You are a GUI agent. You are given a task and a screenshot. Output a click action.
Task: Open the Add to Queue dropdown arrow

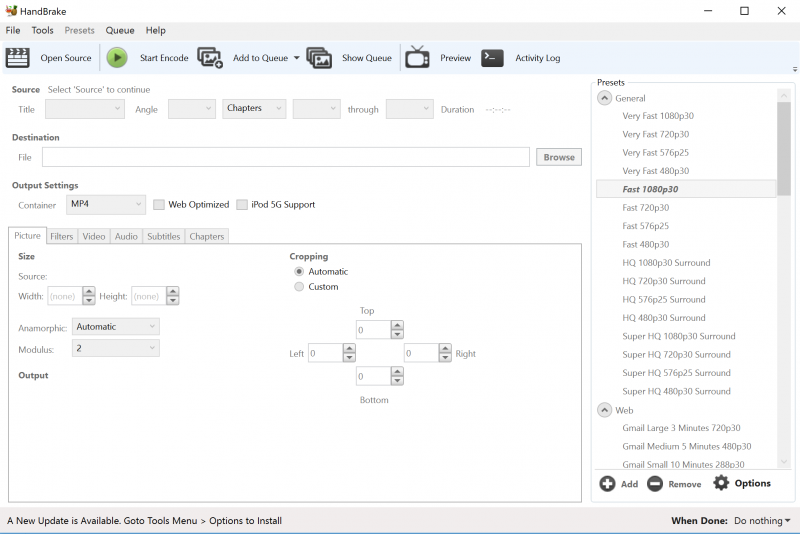coord(296,58)
